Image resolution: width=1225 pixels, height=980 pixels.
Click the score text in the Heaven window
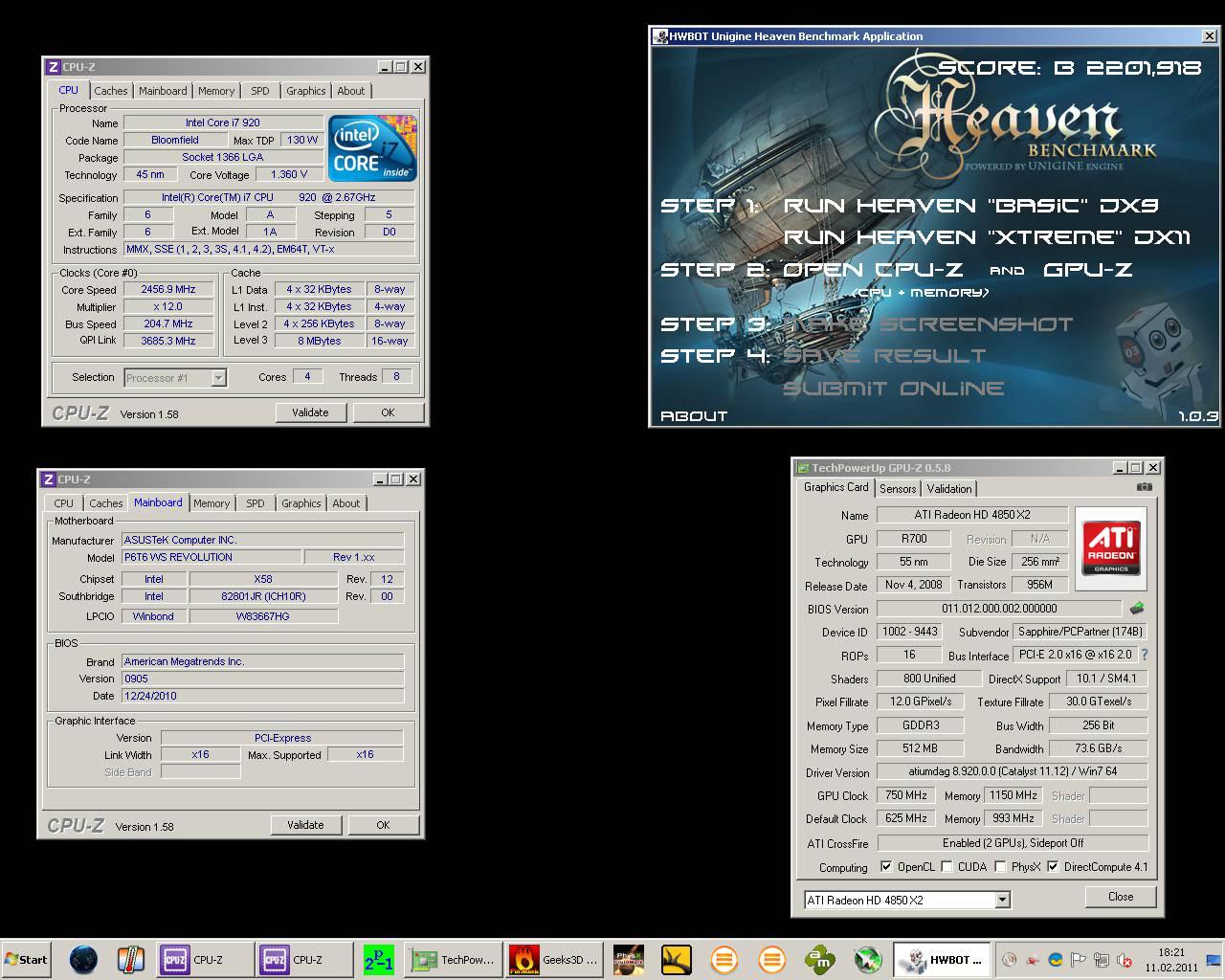pyautogui.click(x=1069, y=68)
